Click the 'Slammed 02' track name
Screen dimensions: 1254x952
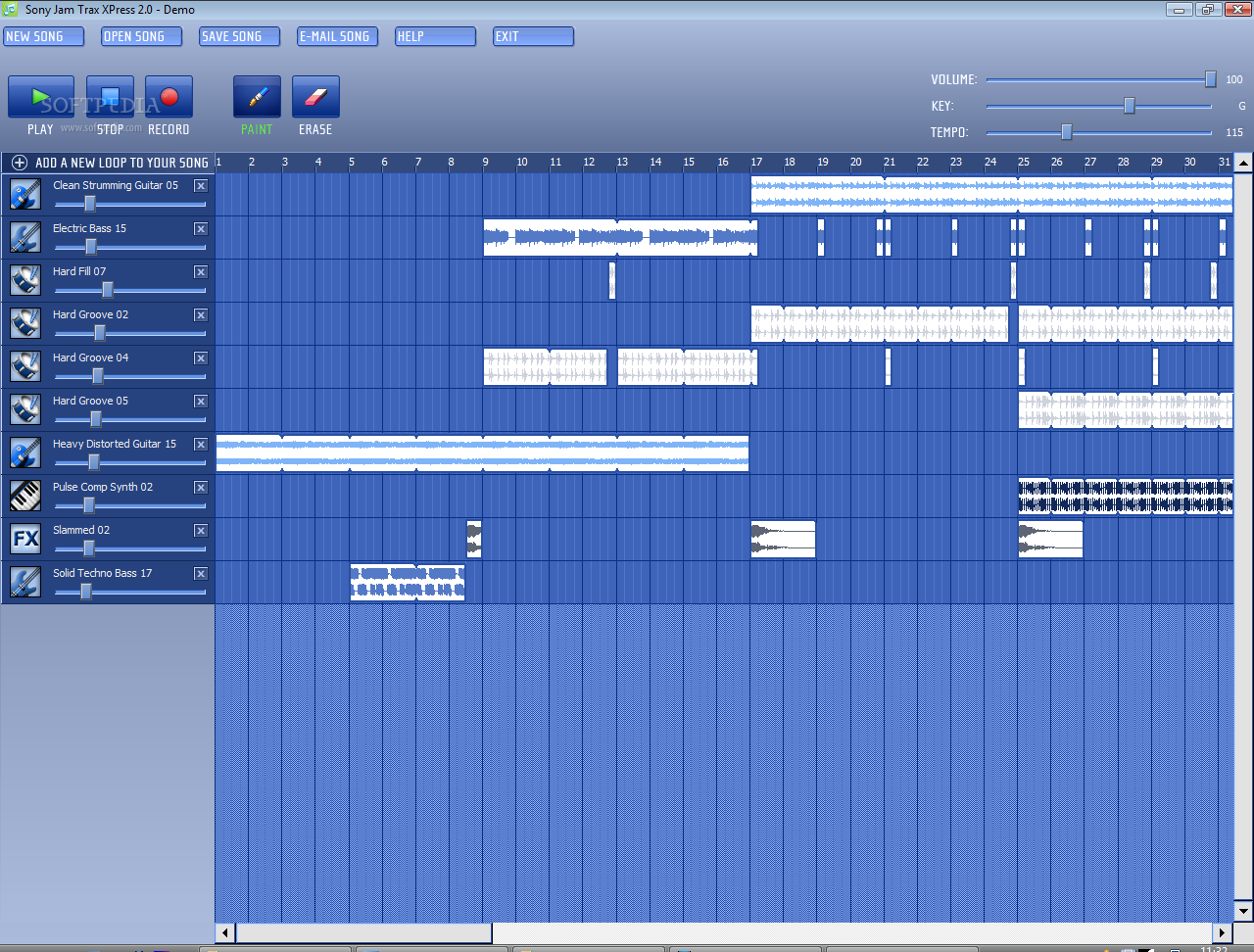(81, 530)
